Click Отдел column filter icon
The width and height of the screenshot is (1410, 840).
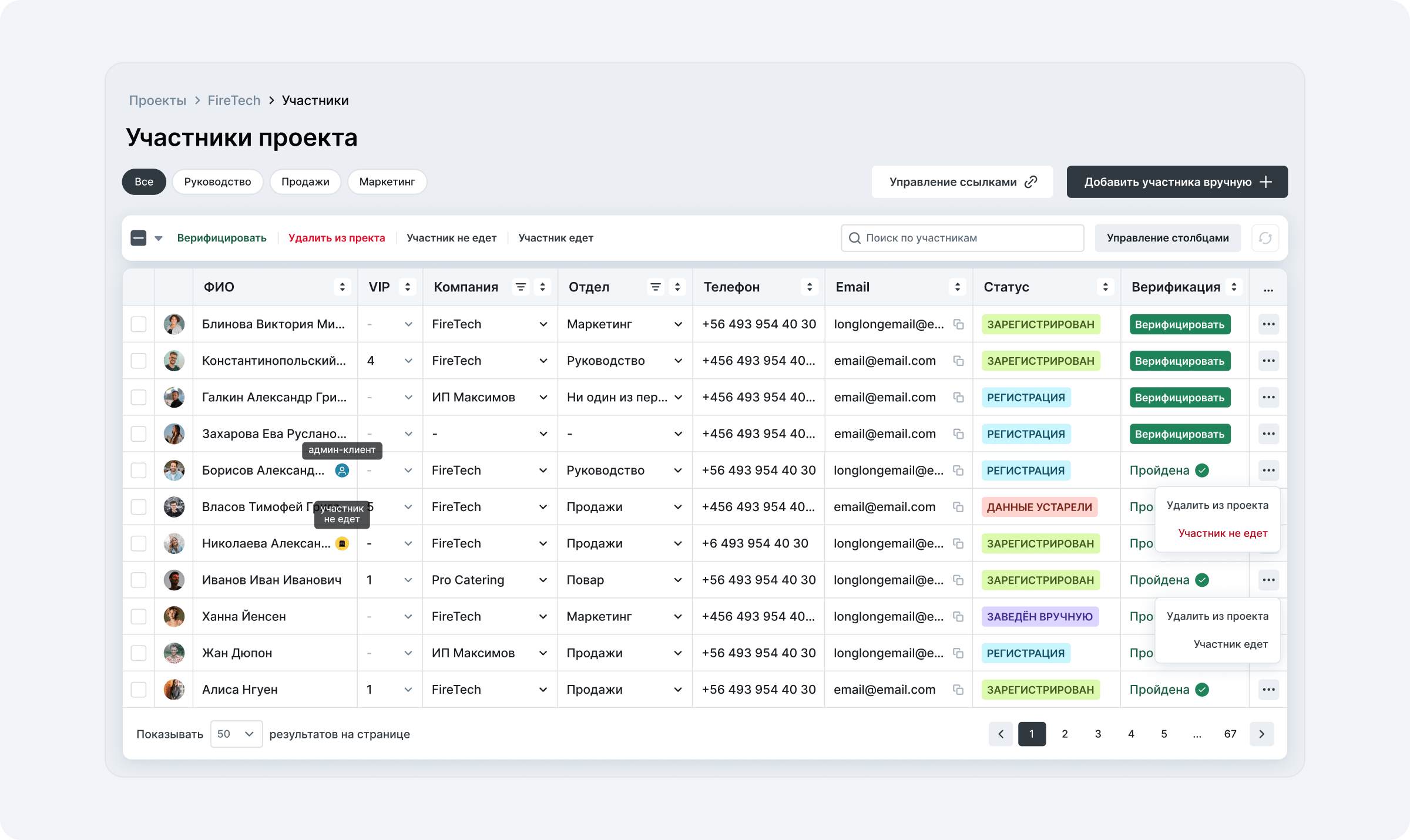click(655, 287)
